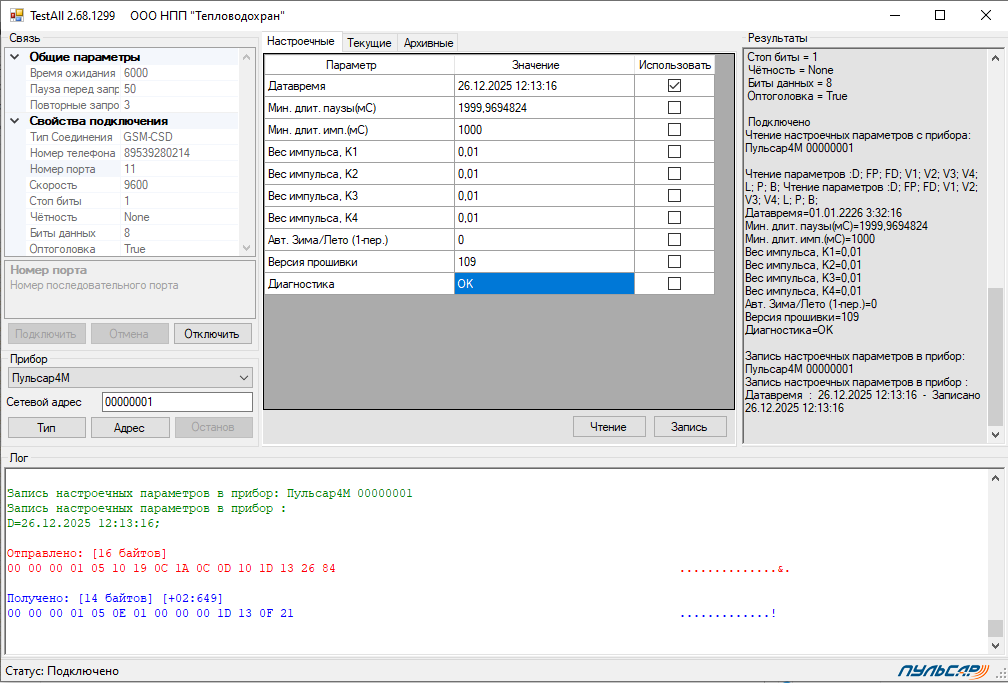Check the Версия прошивки use checkbox

pos(674,262)
